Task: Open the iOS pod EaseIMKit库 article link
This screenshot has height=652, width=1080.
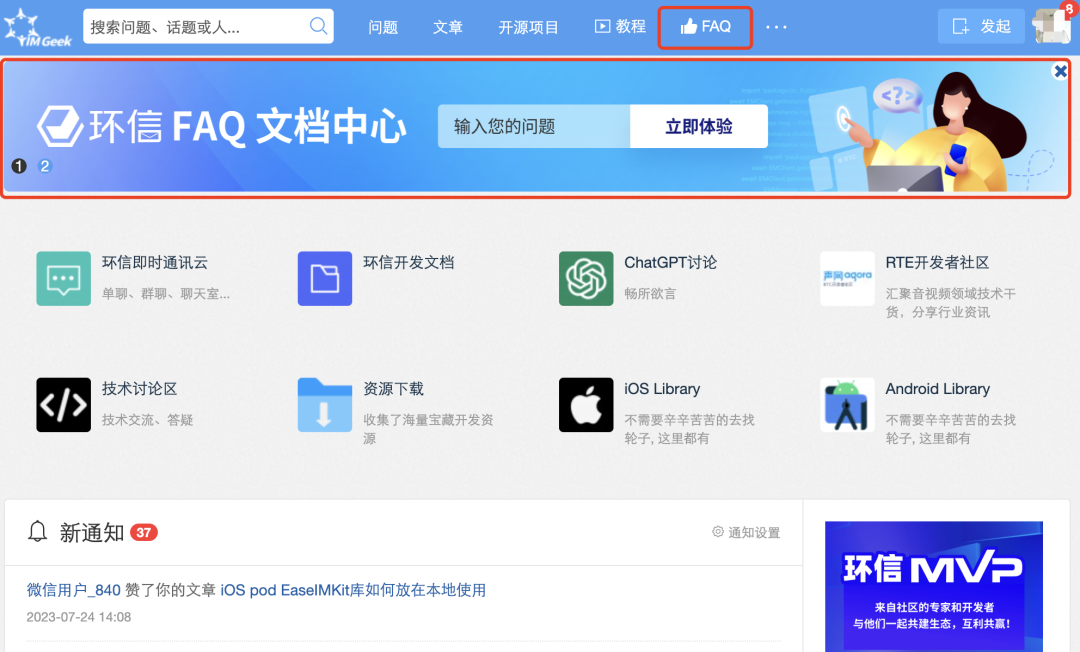Action: (x=353, y=590)
